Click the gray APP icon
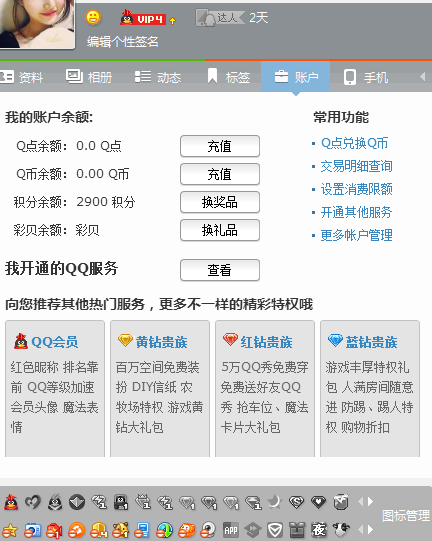Screen dimensions: 432x541 click(231, 530)
